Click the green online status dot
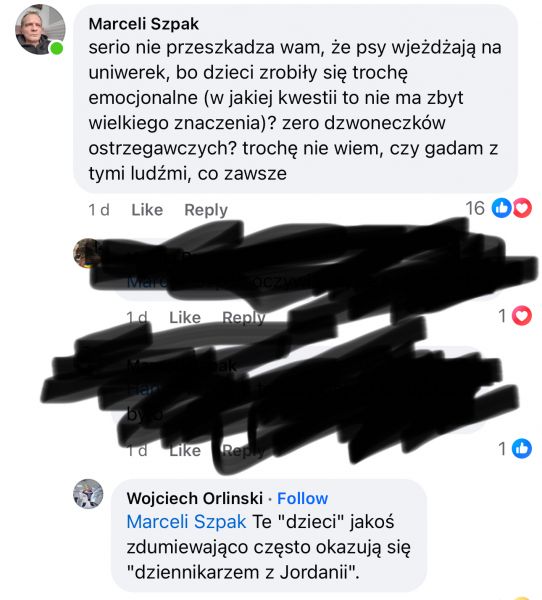The height and width of the screenshot is (600, 542). (x=57, y=48)
